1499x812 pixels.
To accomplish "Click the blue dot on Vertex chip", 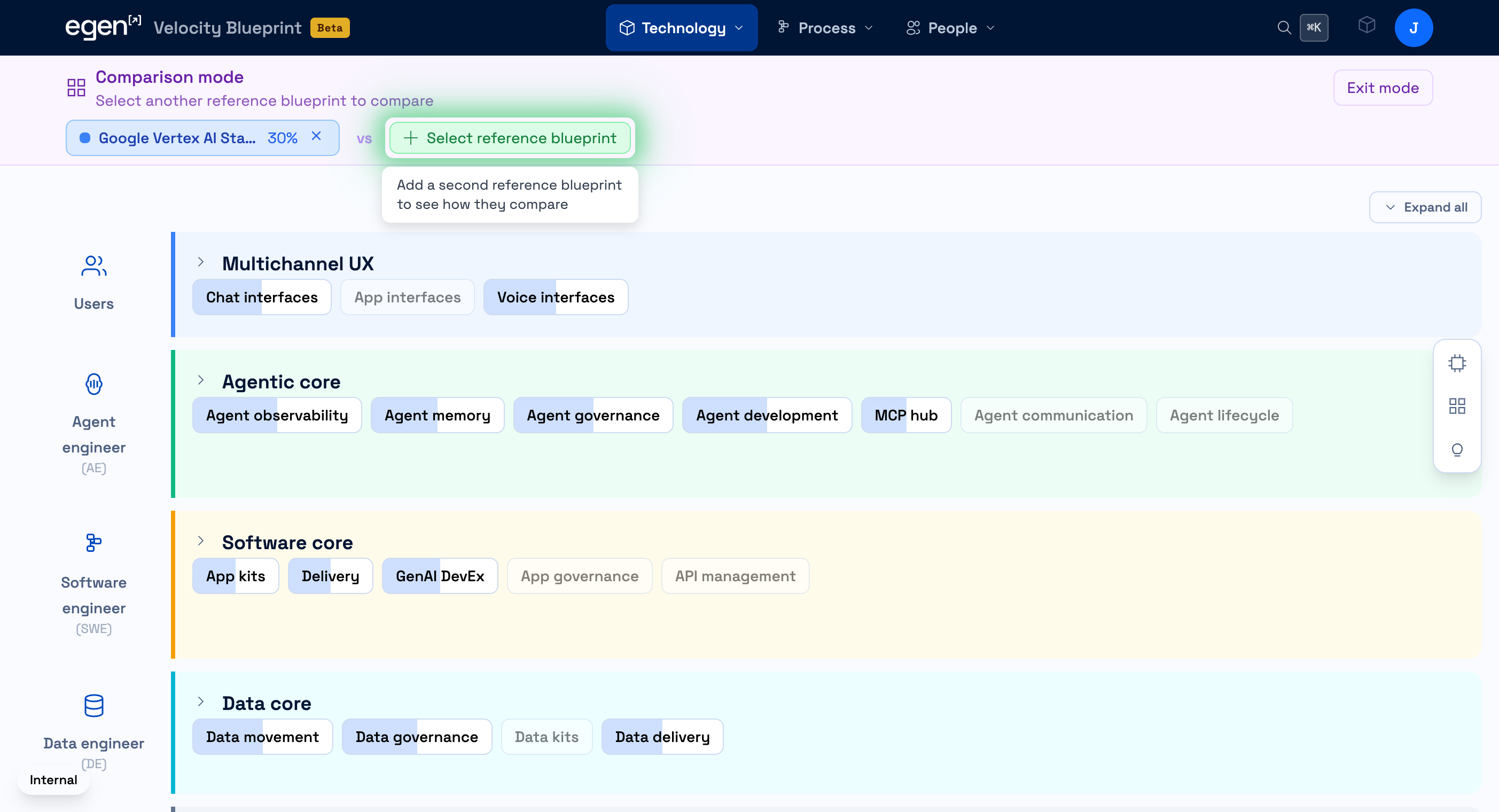I will 85,138.
